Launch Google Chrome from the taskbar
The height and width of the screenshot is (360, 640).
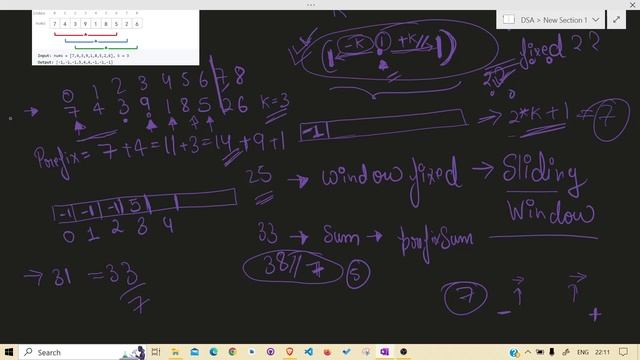point(233,352)
